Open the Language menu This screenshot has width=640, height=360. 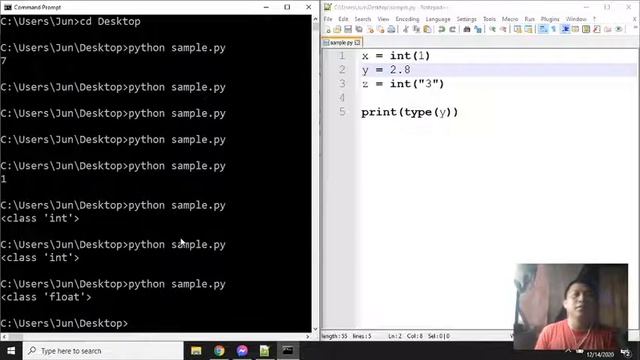(438, 19)
